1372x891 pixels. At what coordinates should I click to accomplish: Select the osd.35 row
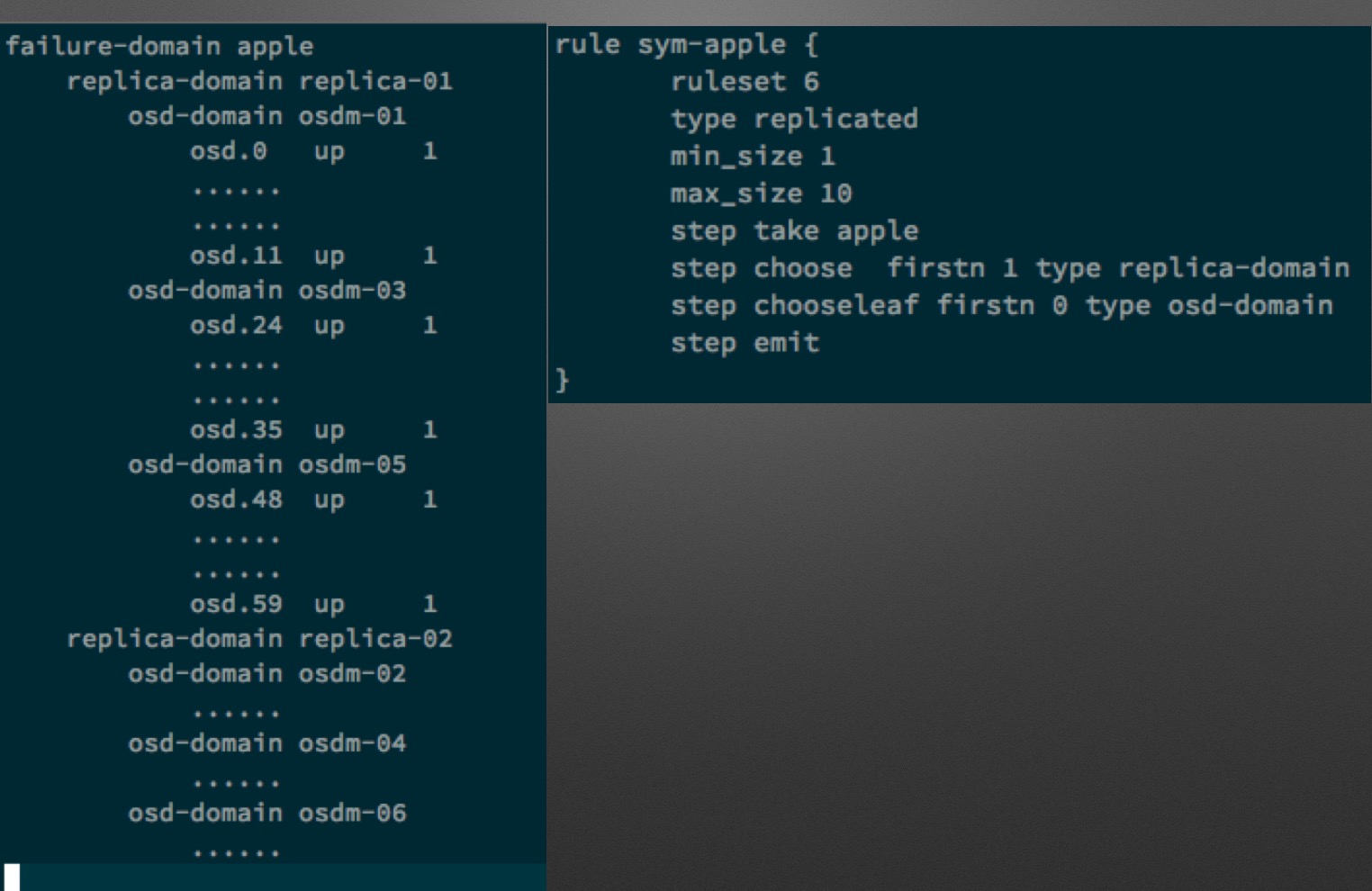(313, 429)
